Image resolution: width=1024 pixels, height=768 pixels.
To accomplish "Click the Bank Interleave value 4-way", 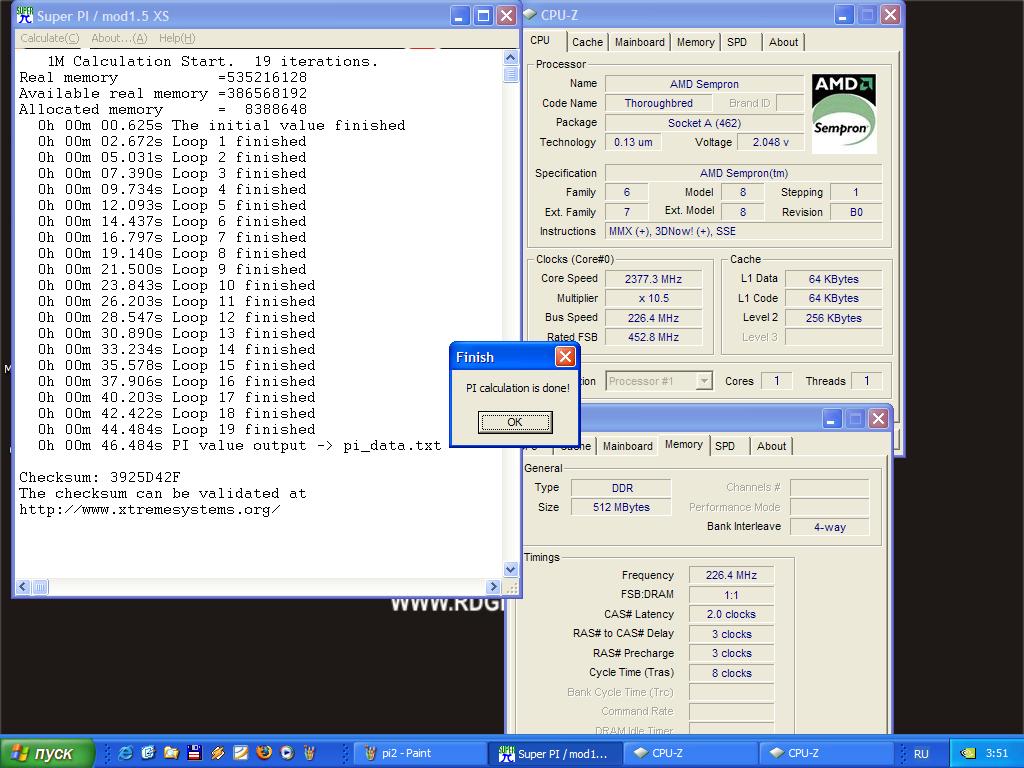I will coord(829,526).
